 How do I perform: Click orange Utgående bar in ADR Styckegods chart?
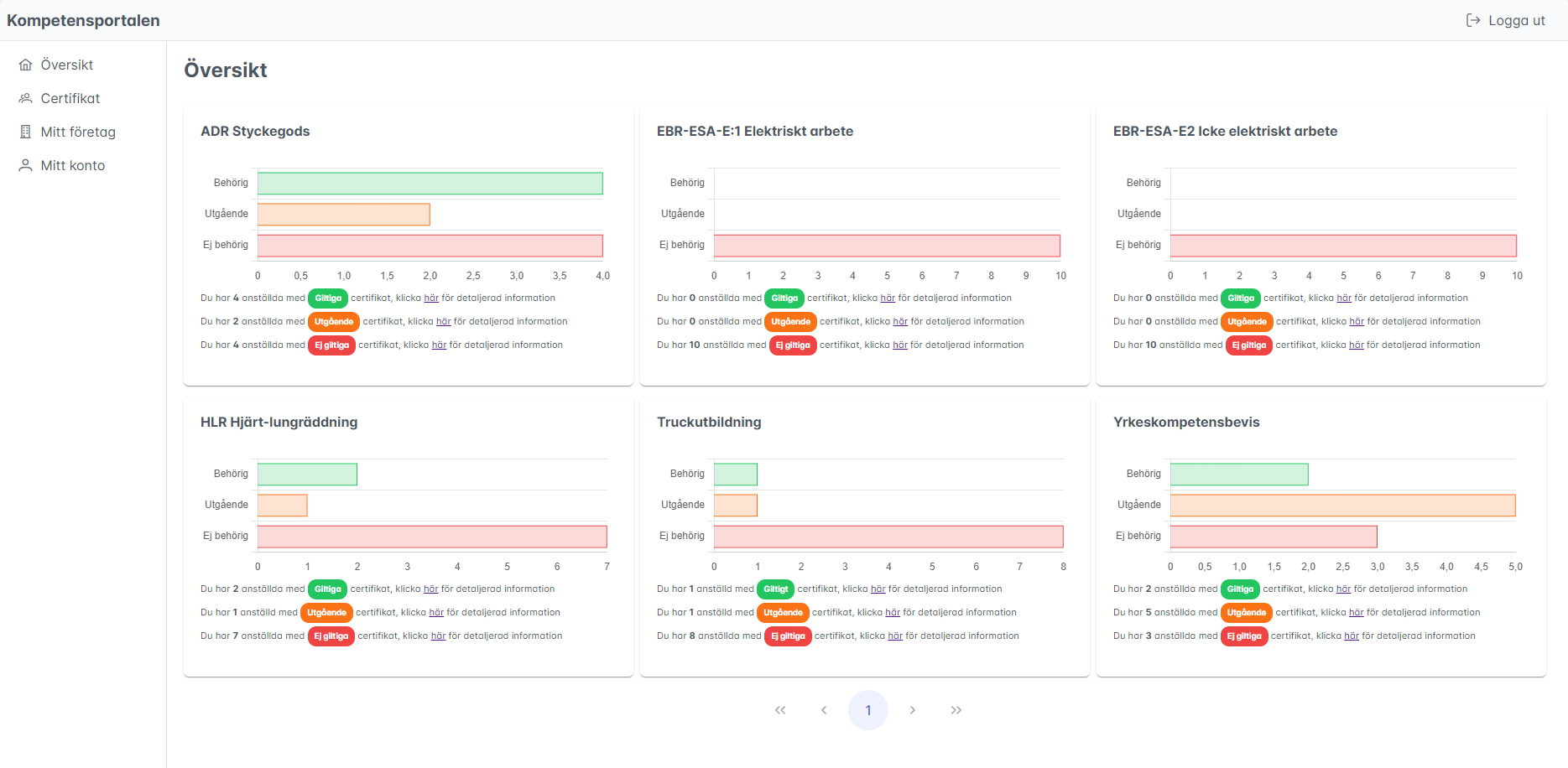tap(344, 214)
